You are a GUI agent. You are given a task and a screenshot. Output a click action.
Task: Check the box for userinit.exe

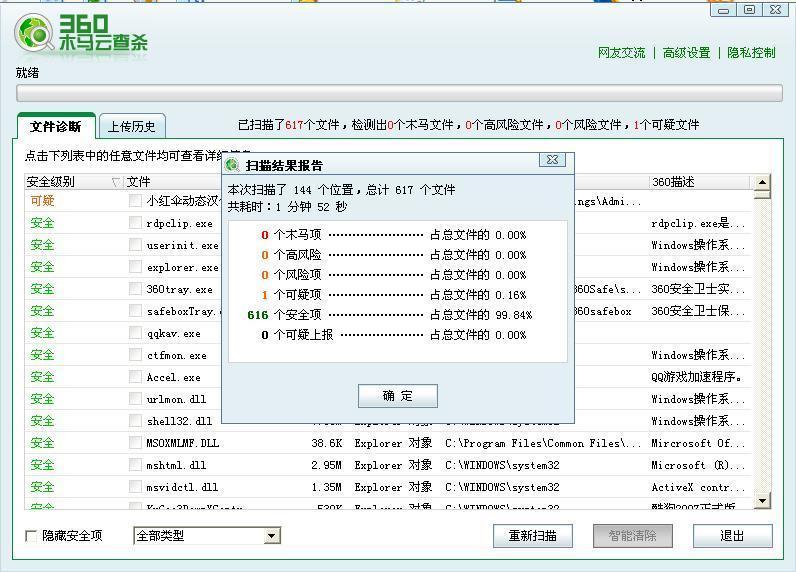click(x=135, y=245)
